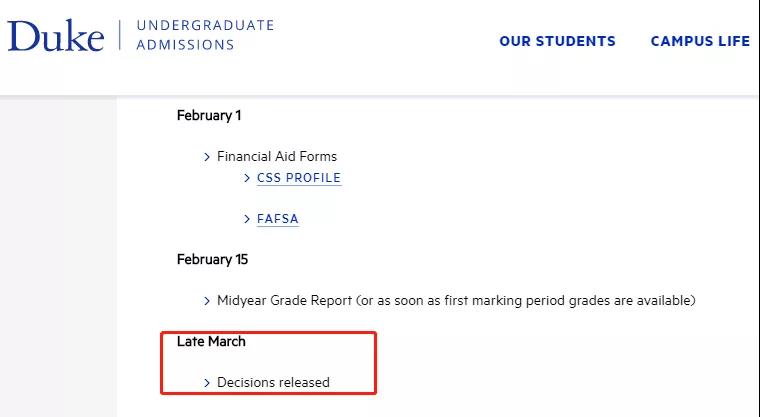Click the Midyear Grade Report text
Screen dimensions: 760x417
pyautogui.click(x=455, y=300)
